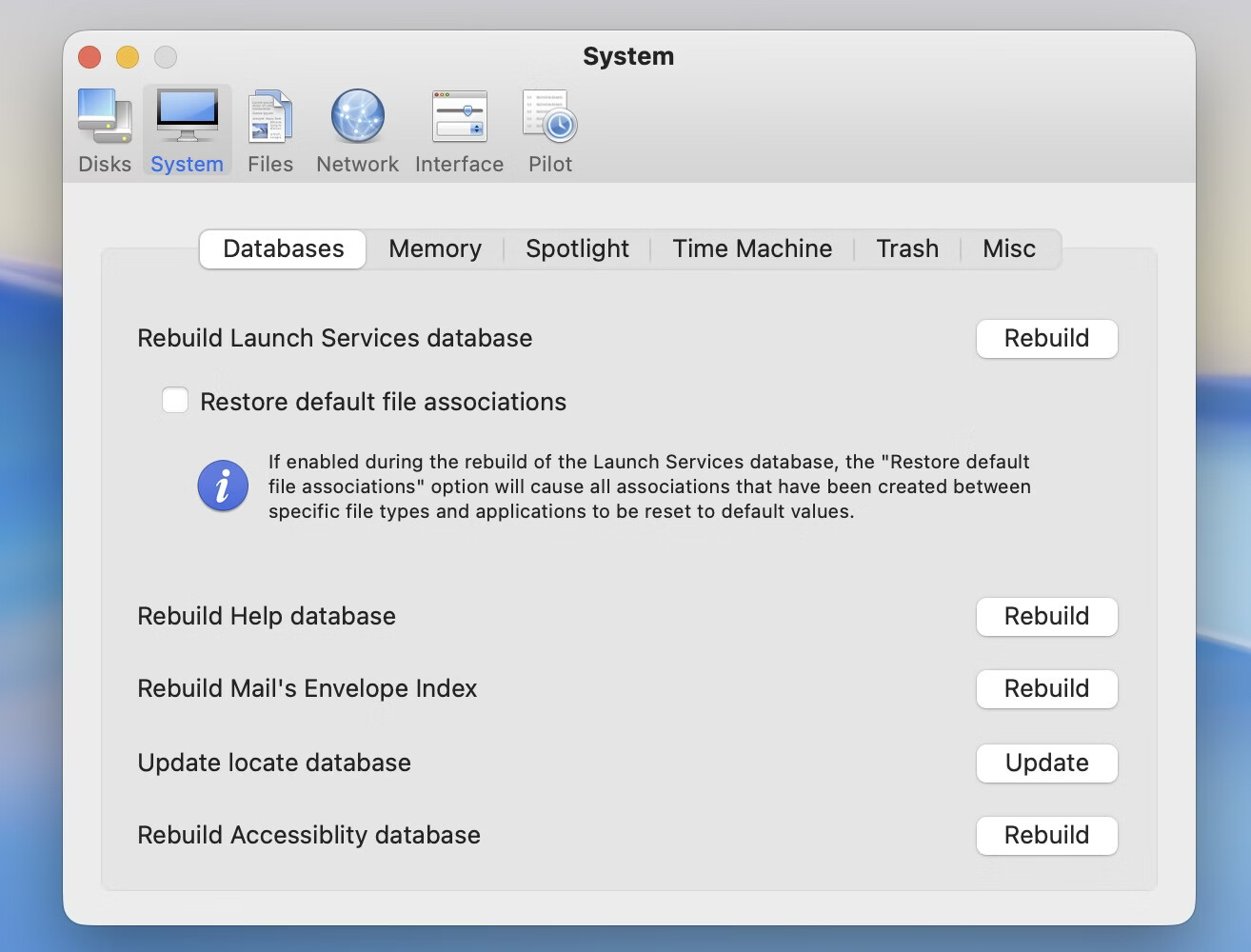Screen dimensions: 1251x952
Task: Enable Restore default file associations
Action: [175, 401]
